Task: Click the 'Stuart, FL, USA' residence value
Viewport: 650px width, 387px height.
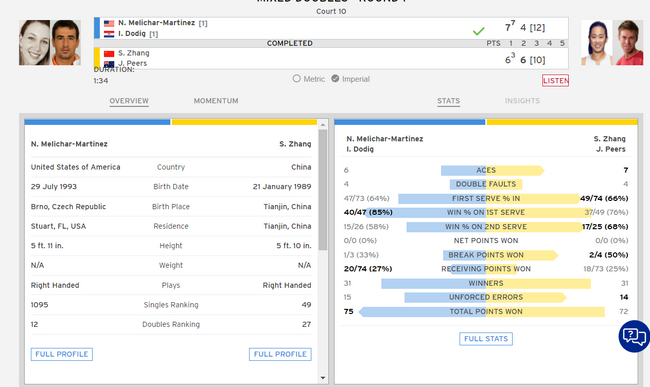Action: 58,226
